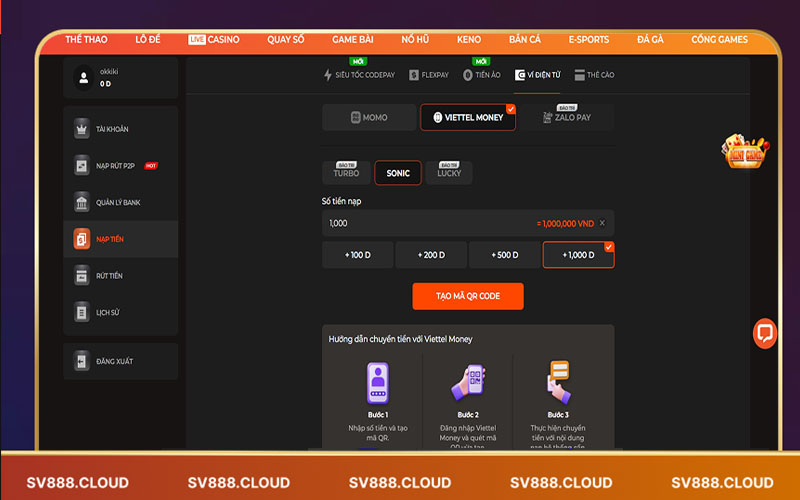The width and height of the screenshot is (800, 500).
Task: Click the ĐĂNG XUẤT label
Action: [x=115, y=361]
